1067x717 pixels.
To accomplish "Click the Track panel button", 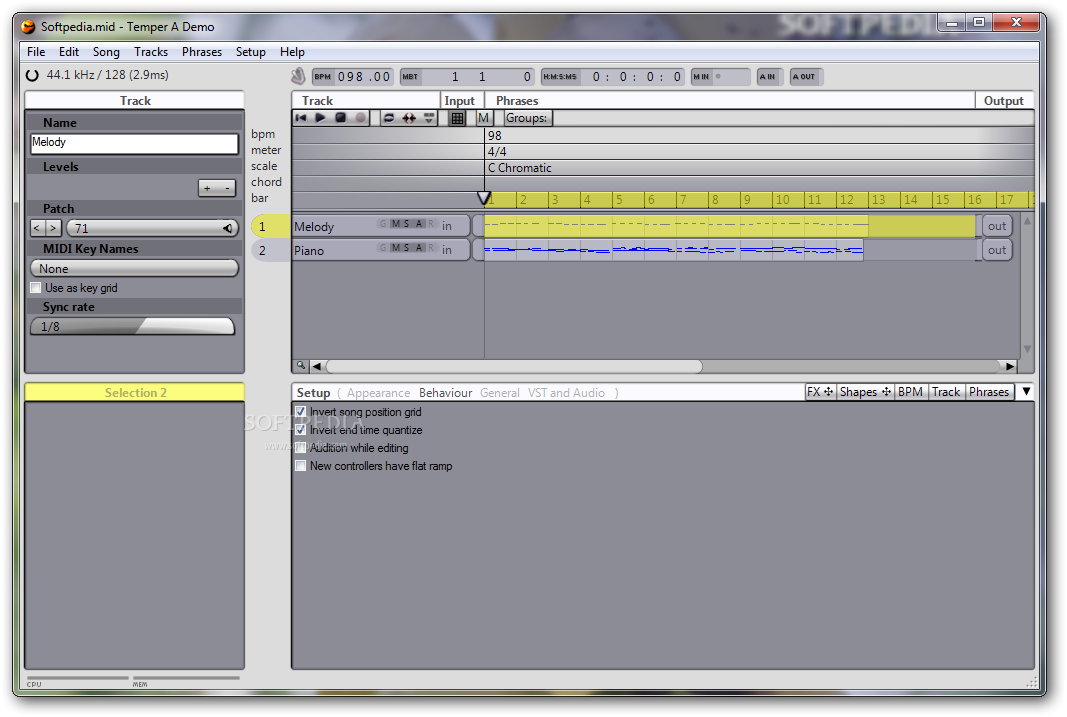I will click(x=946, y=392).
